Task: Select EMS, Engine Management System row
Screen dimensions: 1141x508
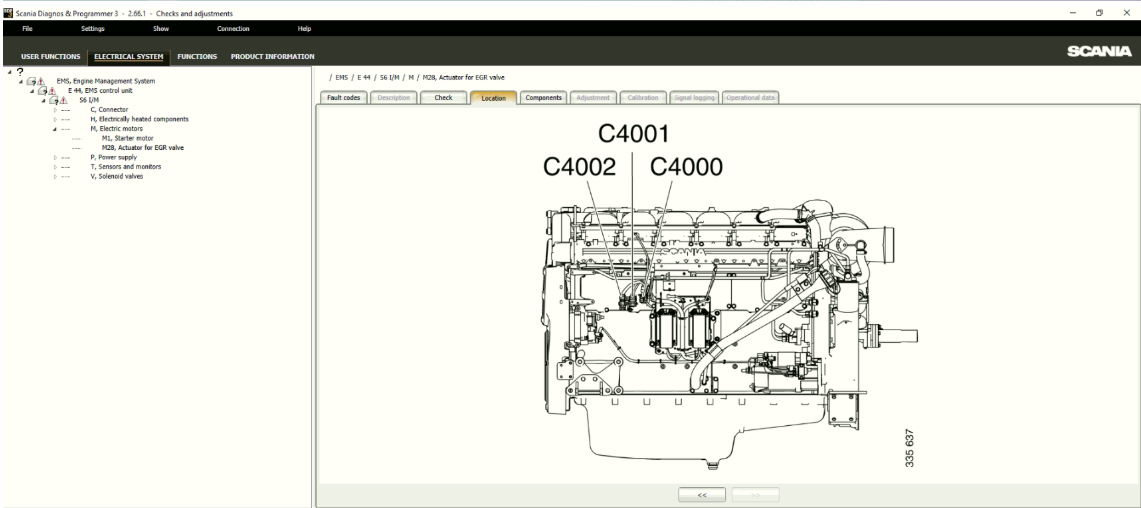Action: pos(106,82)
